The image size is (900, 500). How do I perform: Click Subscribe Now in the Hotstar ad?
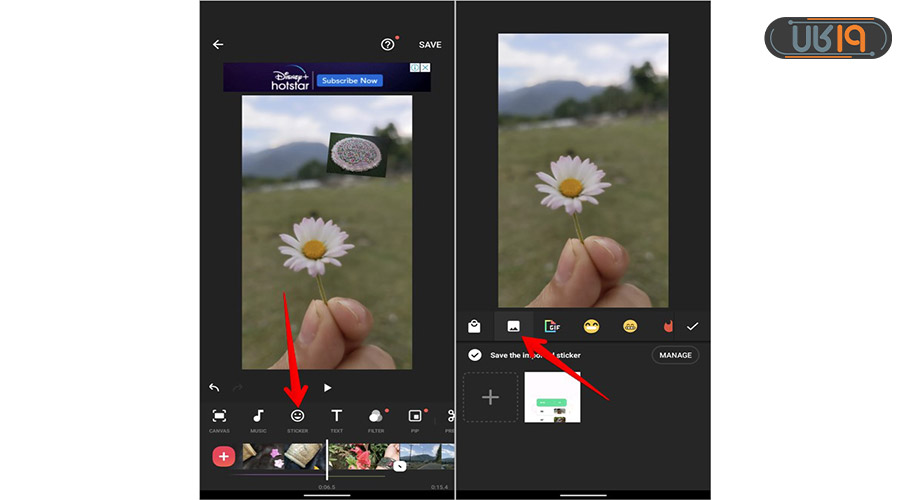[x=349, y=80]
